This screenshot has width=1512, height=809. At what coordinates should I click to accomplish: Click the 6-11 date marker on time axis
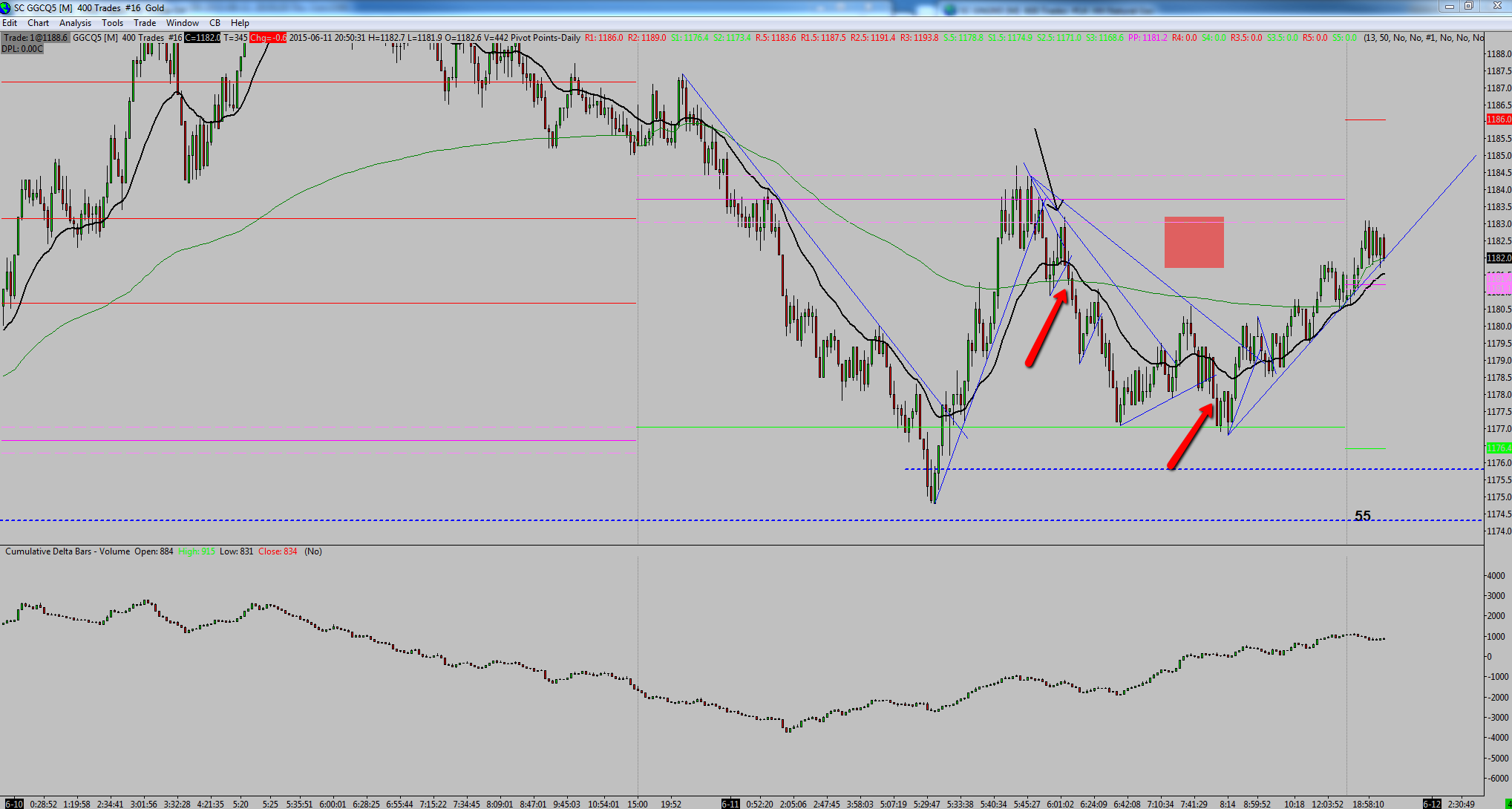[730, 804]
